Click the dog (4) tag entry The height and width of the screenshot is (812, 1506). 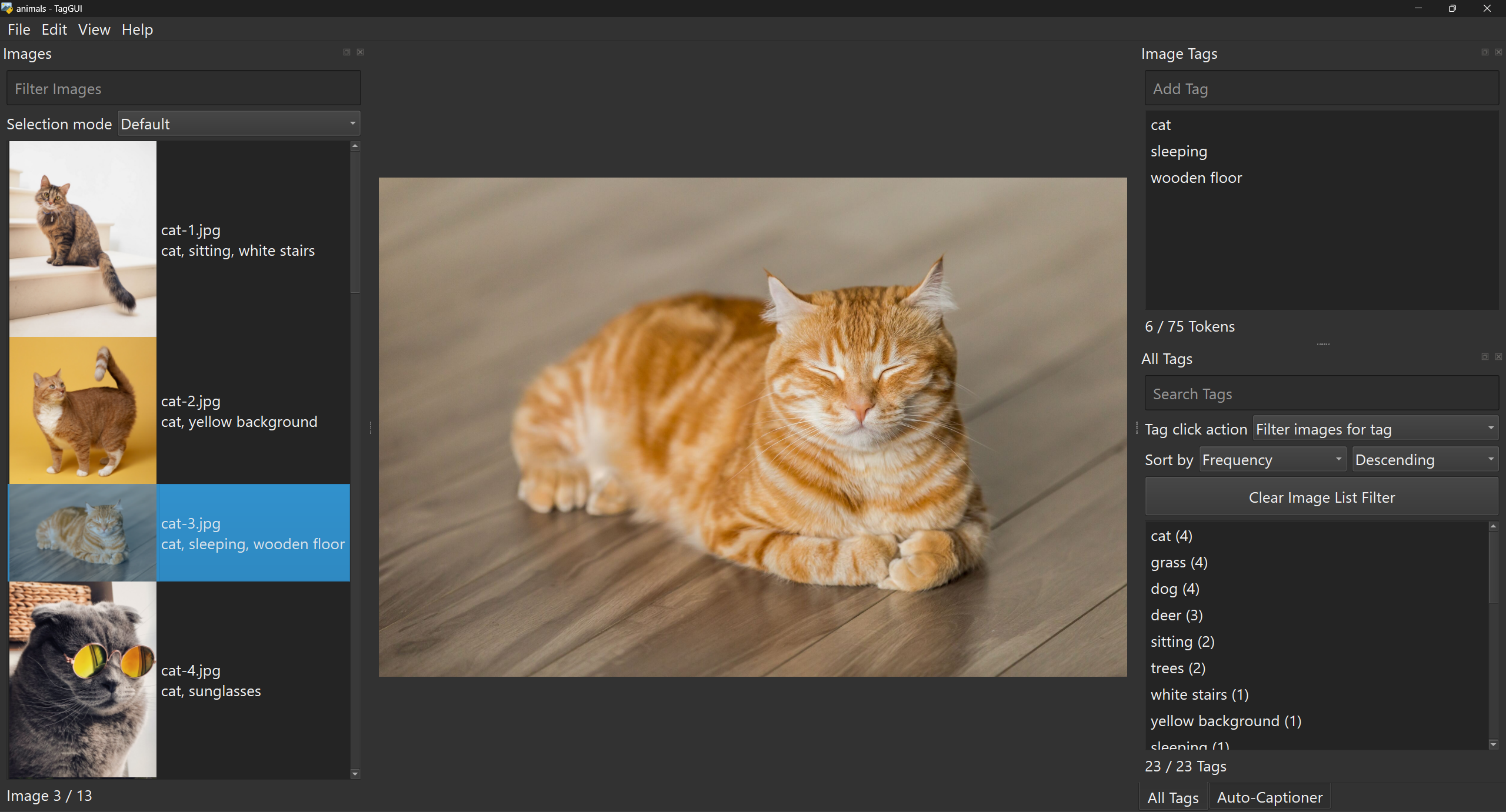(x=1175, y=589)
